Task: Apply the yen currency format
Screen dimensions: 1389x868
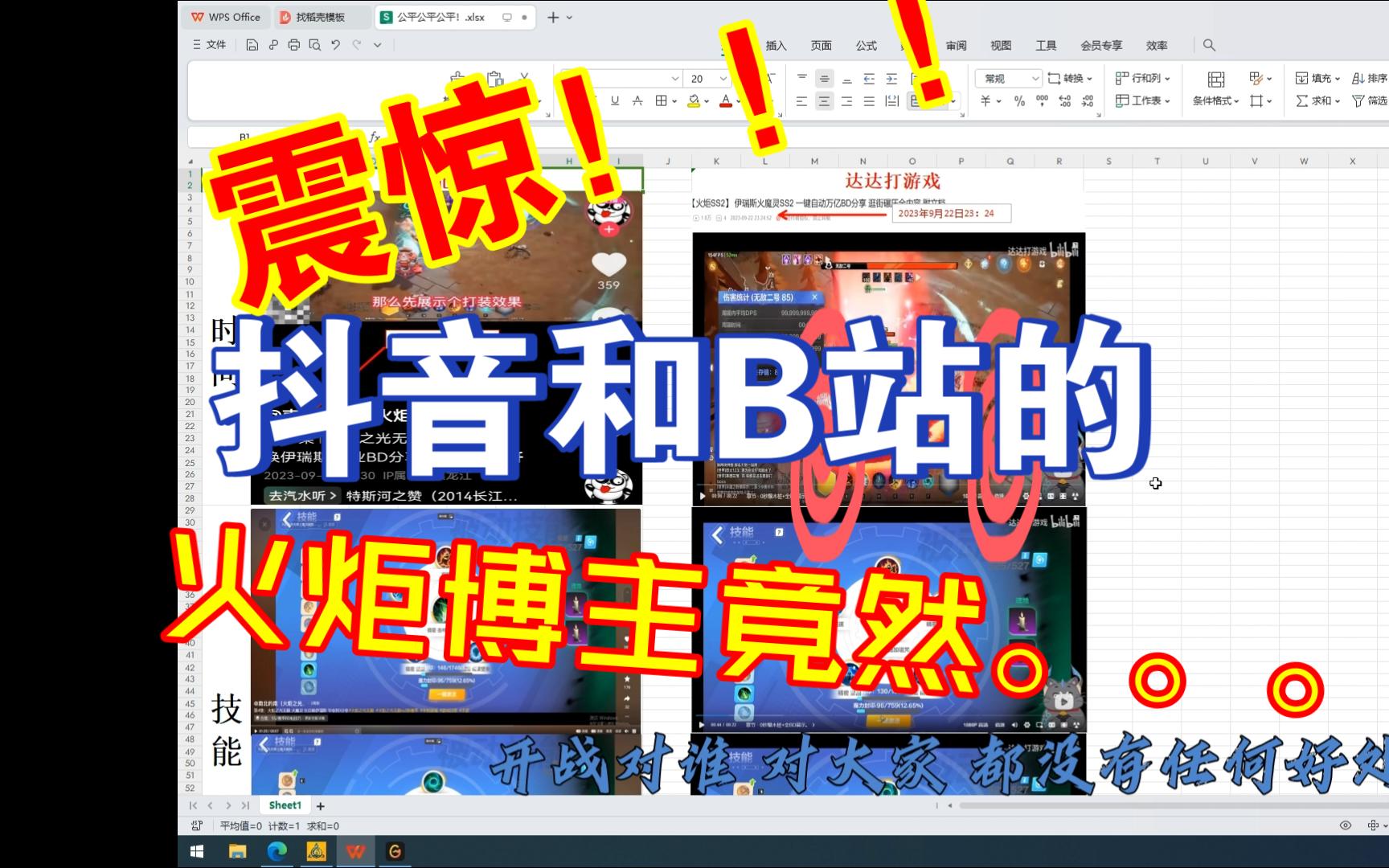Action: point(985,101)
